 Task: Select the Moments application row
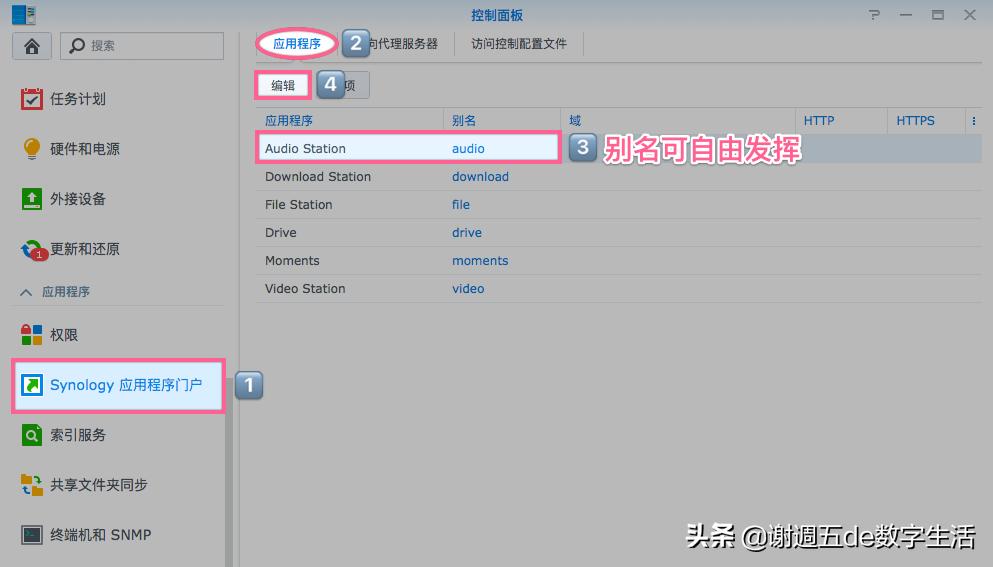pos(619,260)
